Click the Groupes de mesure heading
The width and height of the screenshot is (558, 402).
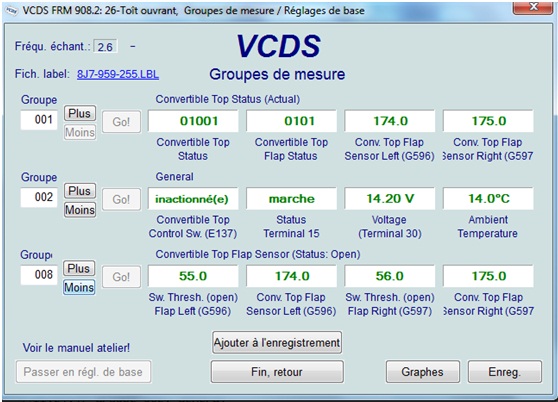click(x=277, y=74)
